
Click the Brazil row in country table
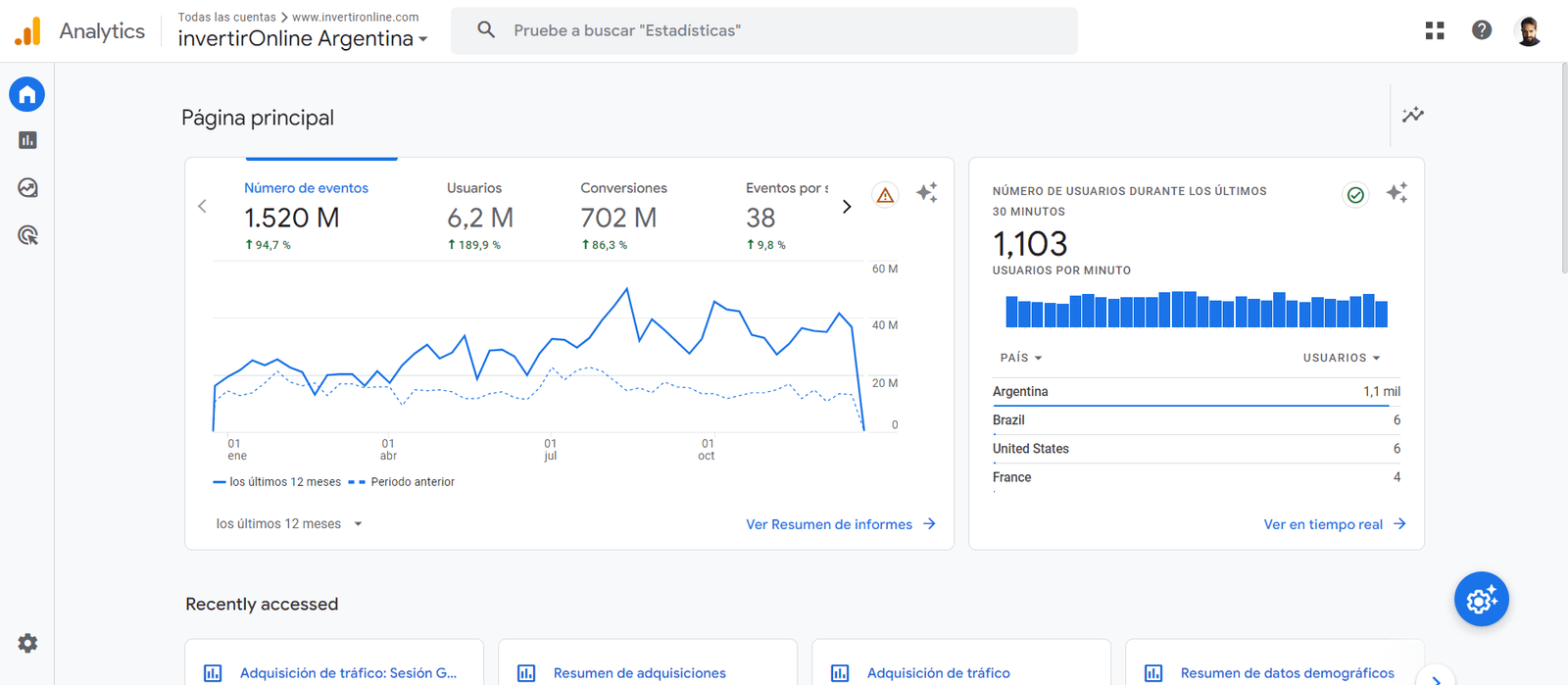tap(1197, 420)
